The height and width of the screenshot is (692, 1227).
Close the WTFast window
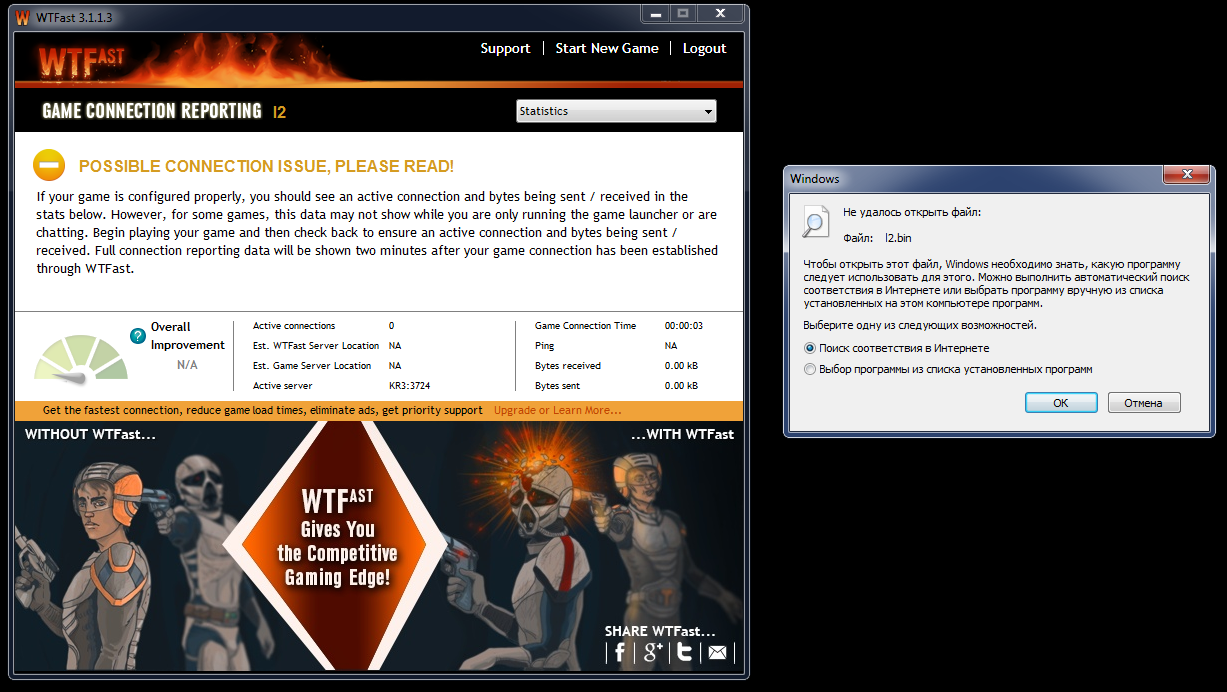coord(719,13)
